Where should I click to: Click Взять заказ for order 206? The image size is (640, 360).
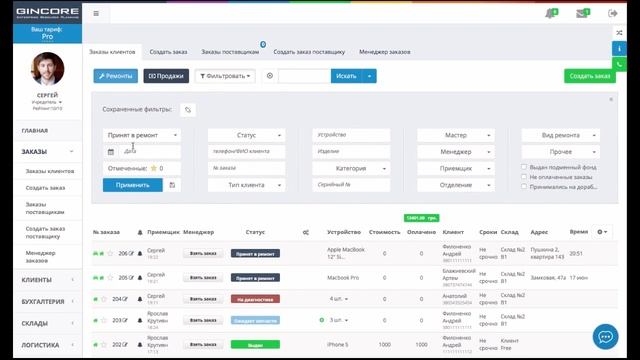point(203,253)
